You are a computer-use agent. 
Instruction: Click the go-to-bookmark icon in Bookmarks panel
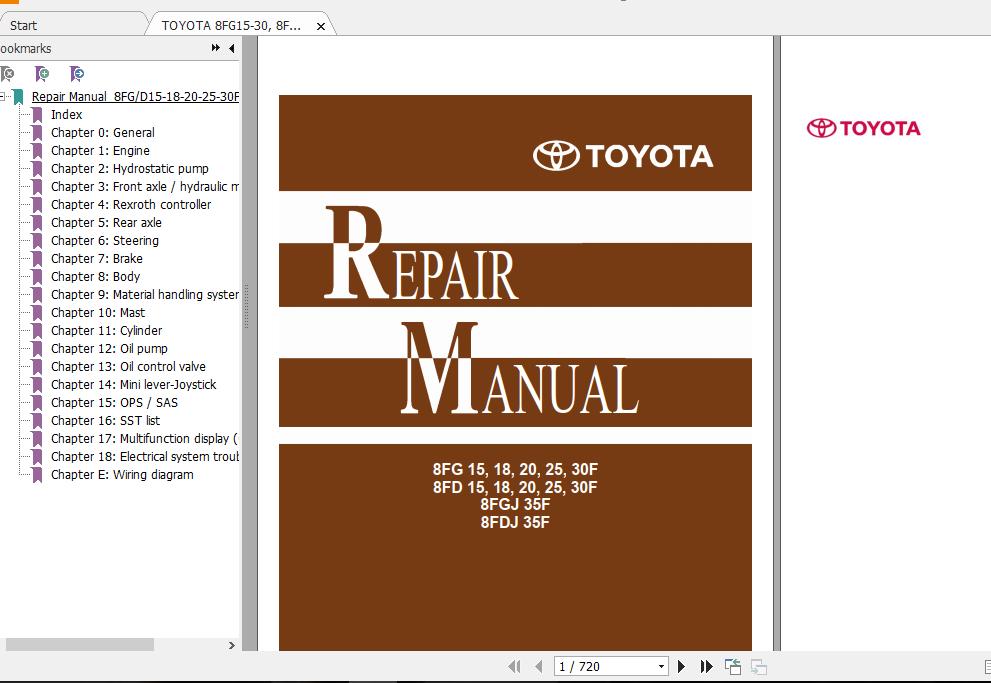(76, 74)
